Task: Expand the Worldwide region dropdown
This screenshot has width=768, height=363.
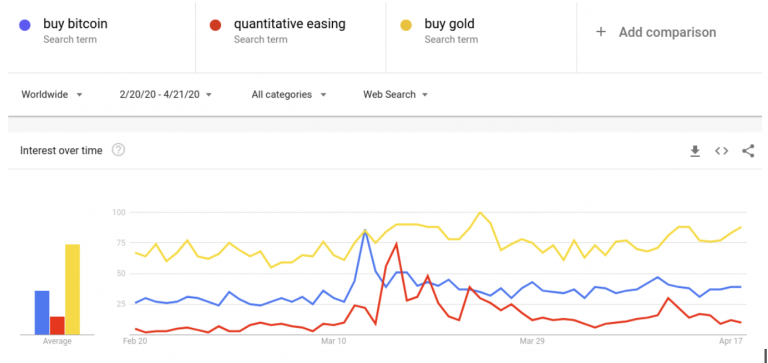Action: [x=52, y=95]
